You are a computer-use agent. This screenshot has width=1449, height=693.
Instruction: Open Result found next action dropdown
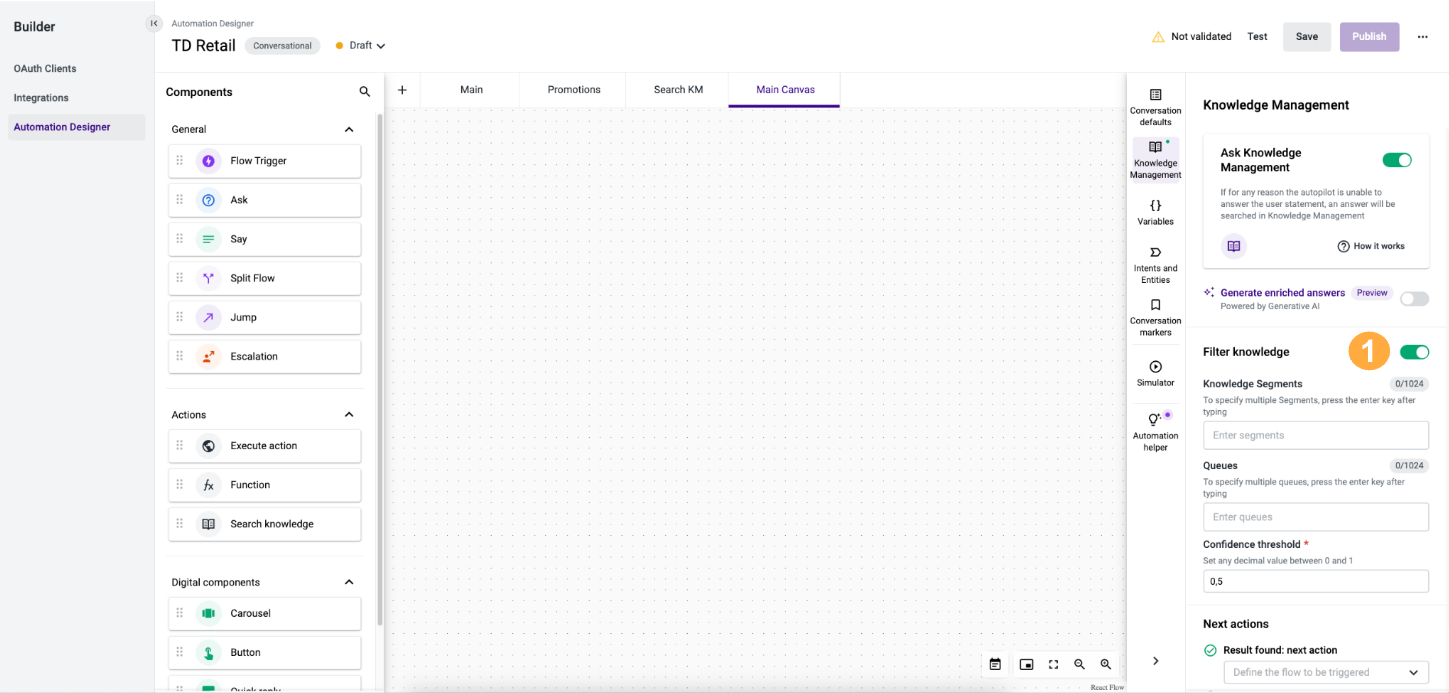(x=1325, y=672)
